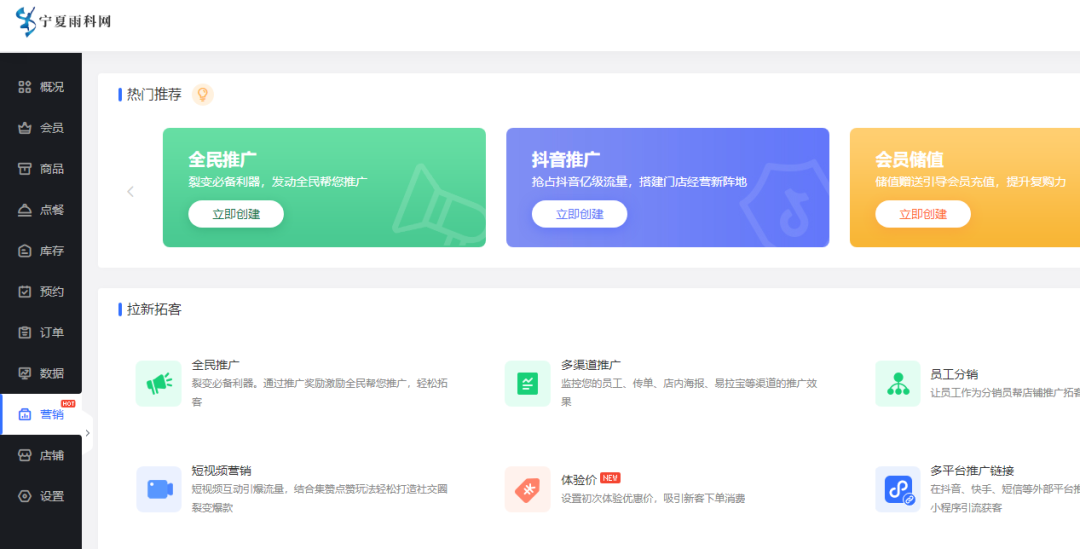
Task: Click the 订单 clipboard icon in sidebar
Action: pyautogui.click(x=25, y=333)
